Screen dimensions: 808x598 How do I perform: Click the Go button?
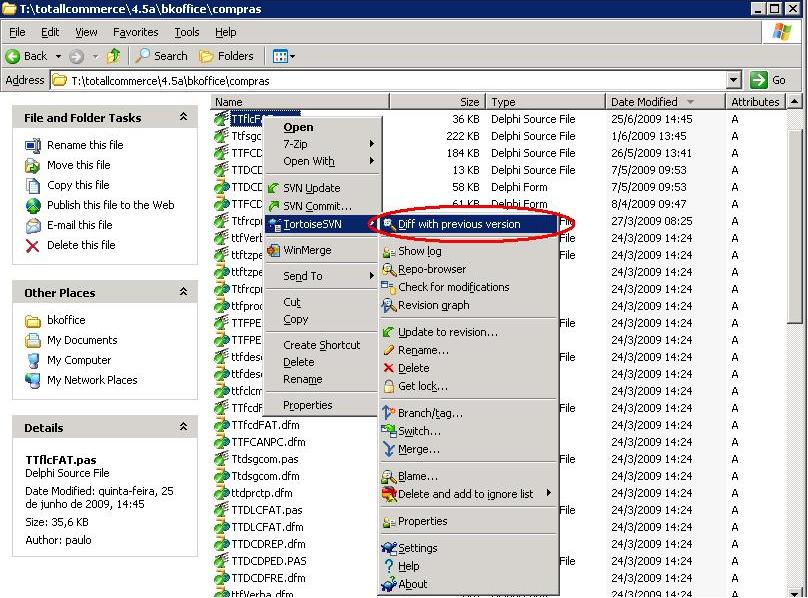[x=768, y=80]
